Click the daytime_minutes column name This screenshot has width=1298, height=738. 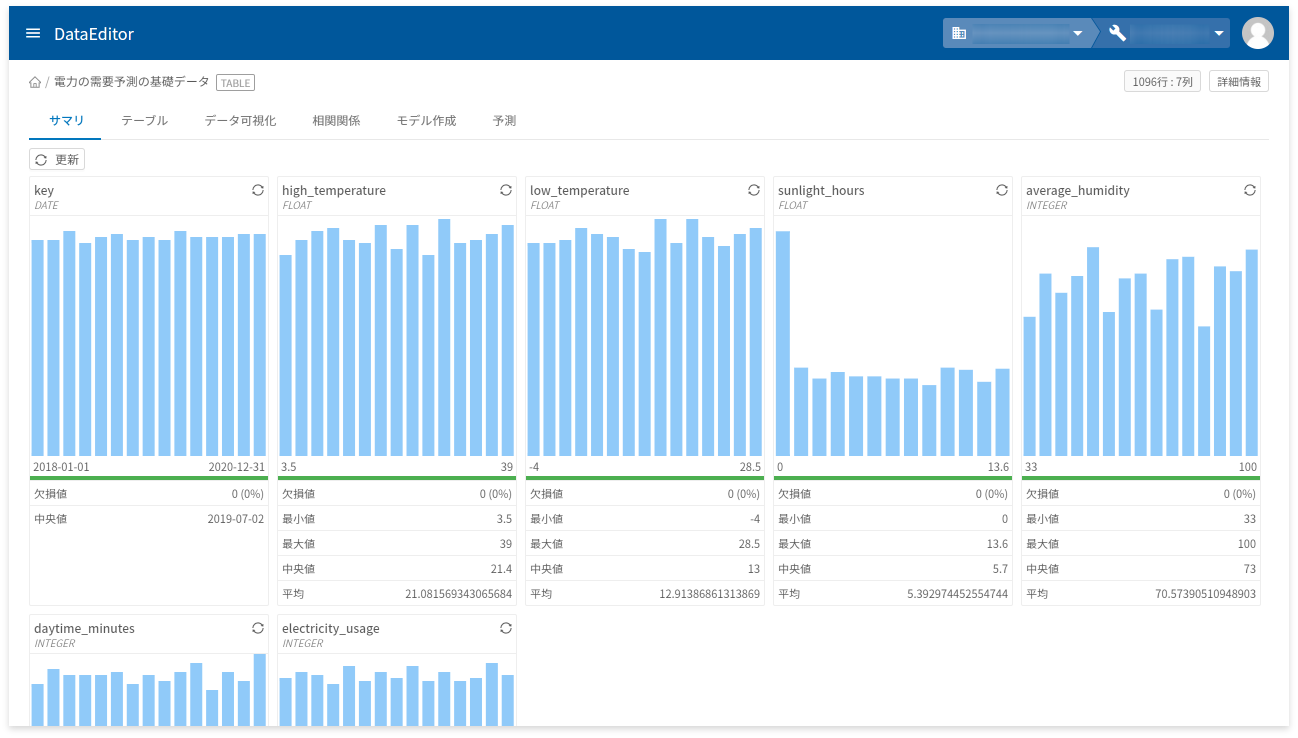tap(84, 628)
